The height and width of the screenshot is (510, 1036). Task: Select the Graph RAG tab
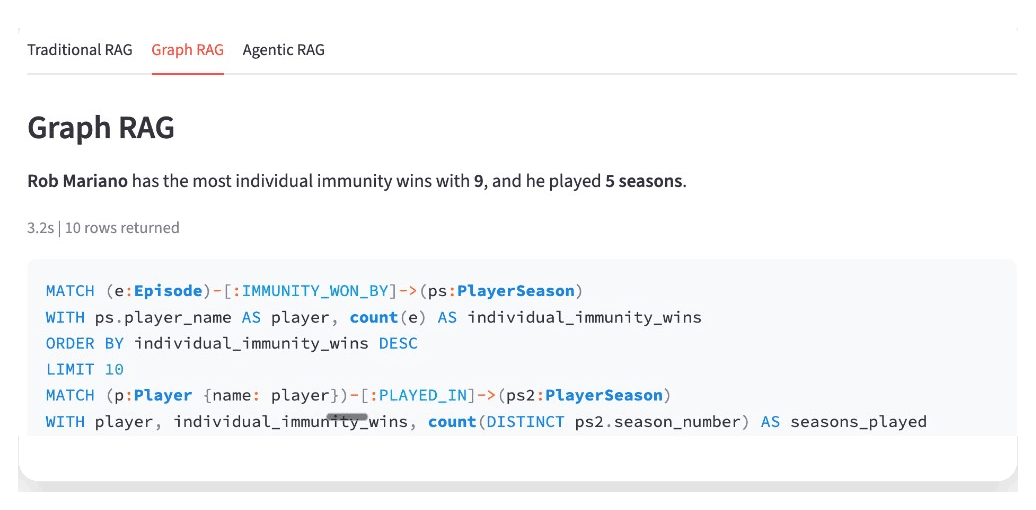coord(188,50)
